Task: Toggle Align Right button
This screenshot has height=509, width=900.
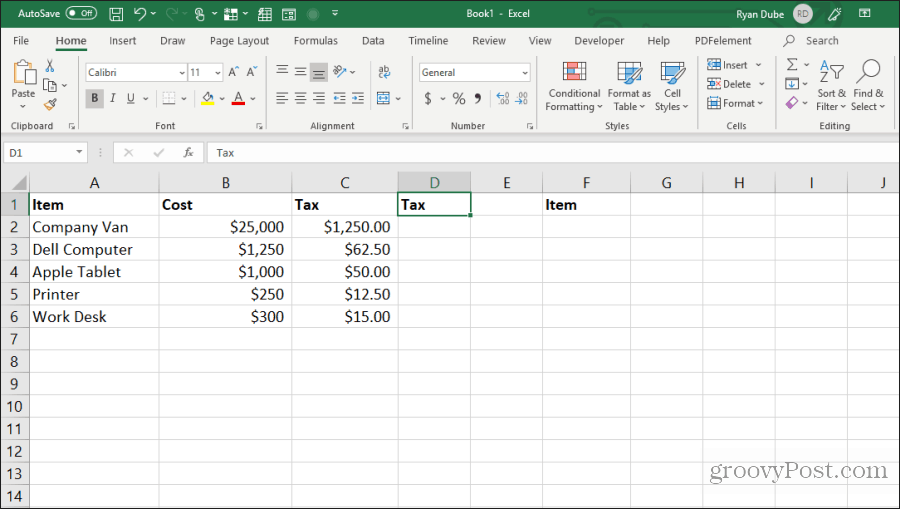Action: [319, 98]
